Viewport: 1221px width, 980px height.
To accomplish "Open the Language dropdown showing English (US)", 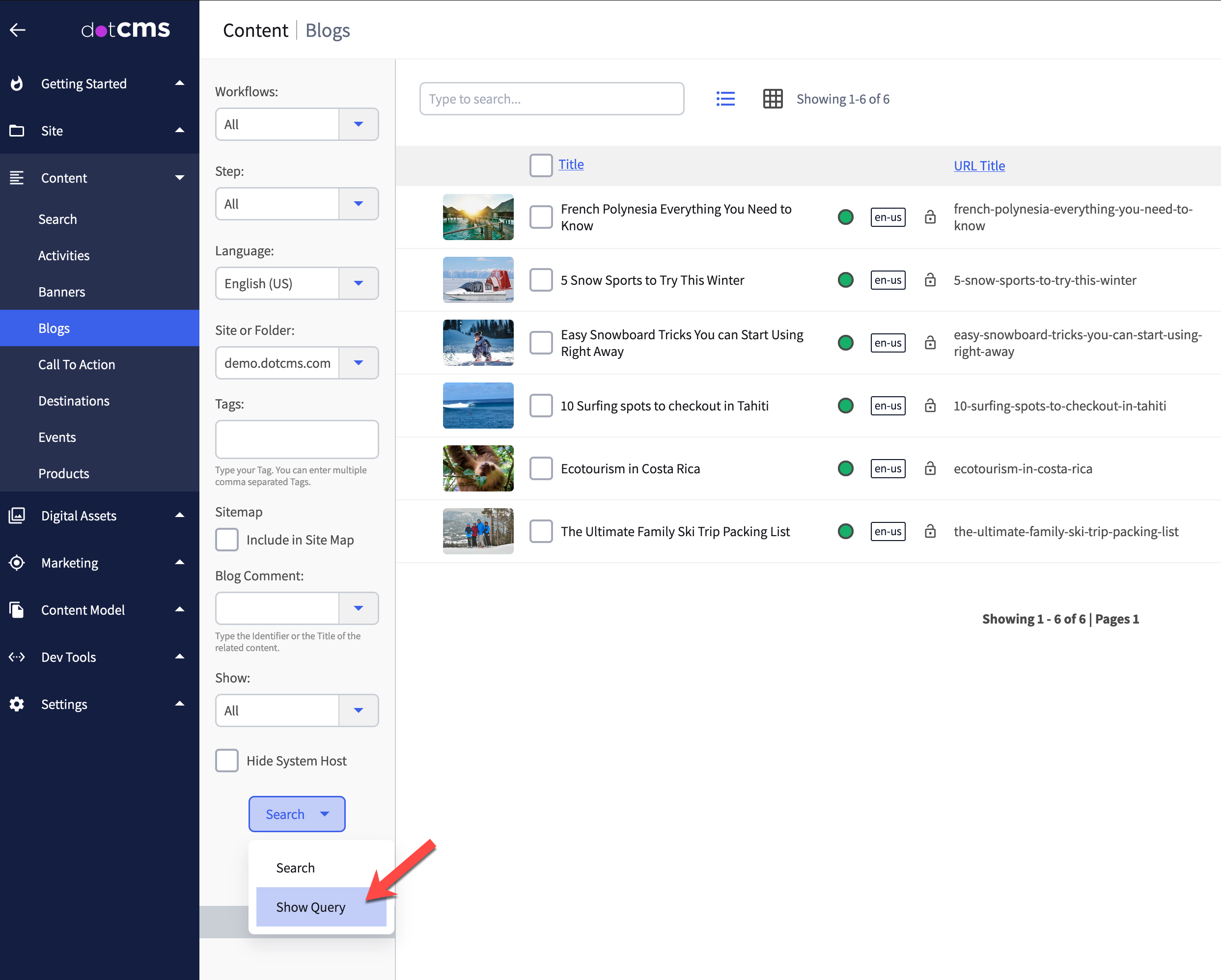I will [x=358, y=284].
